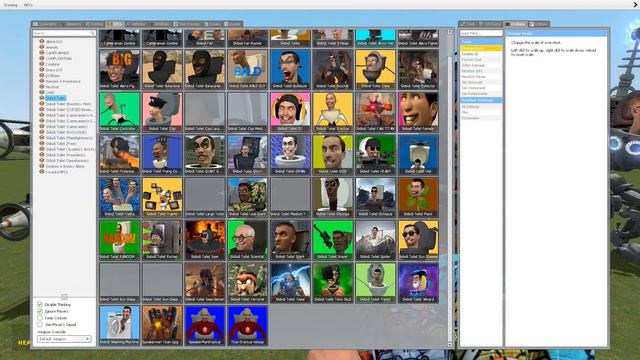Click the Skibidi Toilet RANDOM icon
The image size is (640, 360).
pos(120,240)
